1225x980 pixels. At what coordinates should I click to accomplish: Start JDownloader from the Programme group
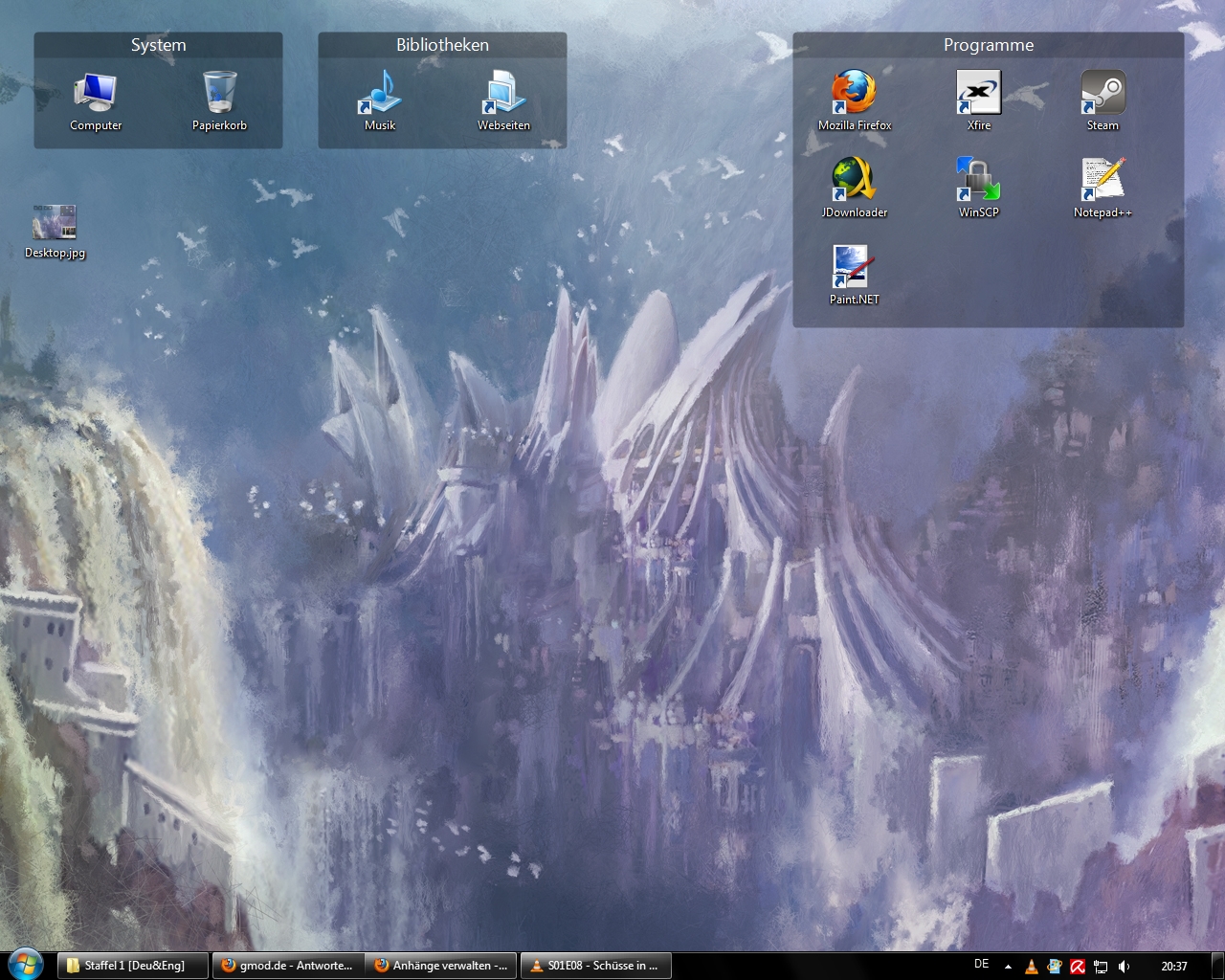[x=854, y=181]
